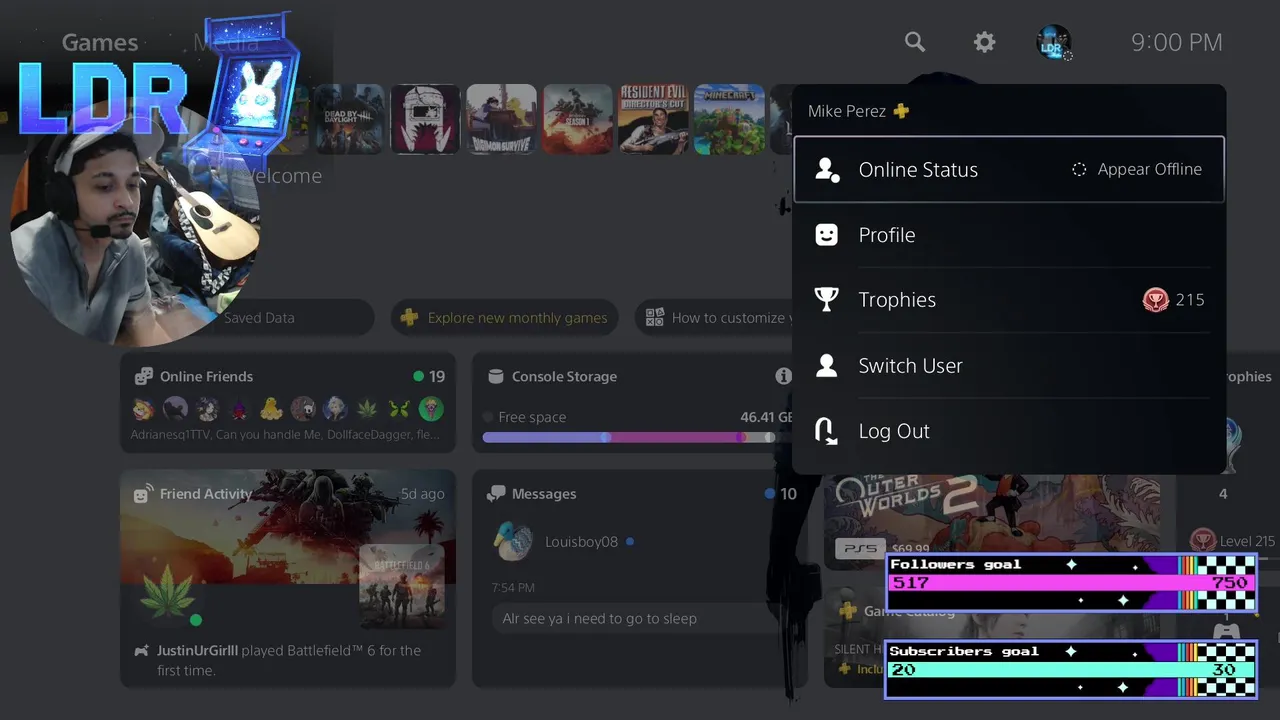Screen dimensions: 1280x720
Task: Change the Appear Offline status option
Action: pyautogui.click(x=1137, y=169)
